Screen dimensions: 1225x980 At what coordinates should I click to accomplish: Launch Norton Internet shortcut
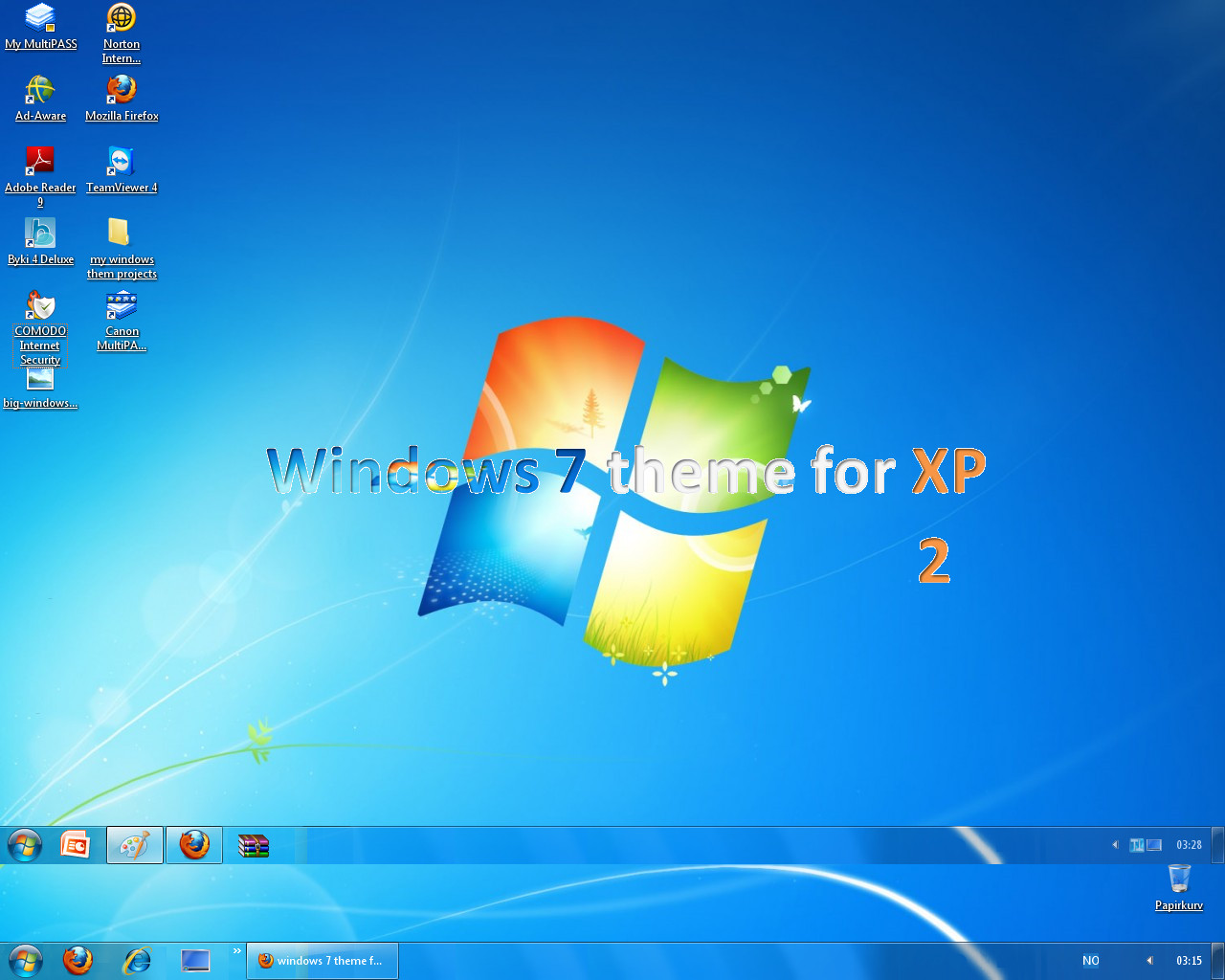tap(122, 17)
